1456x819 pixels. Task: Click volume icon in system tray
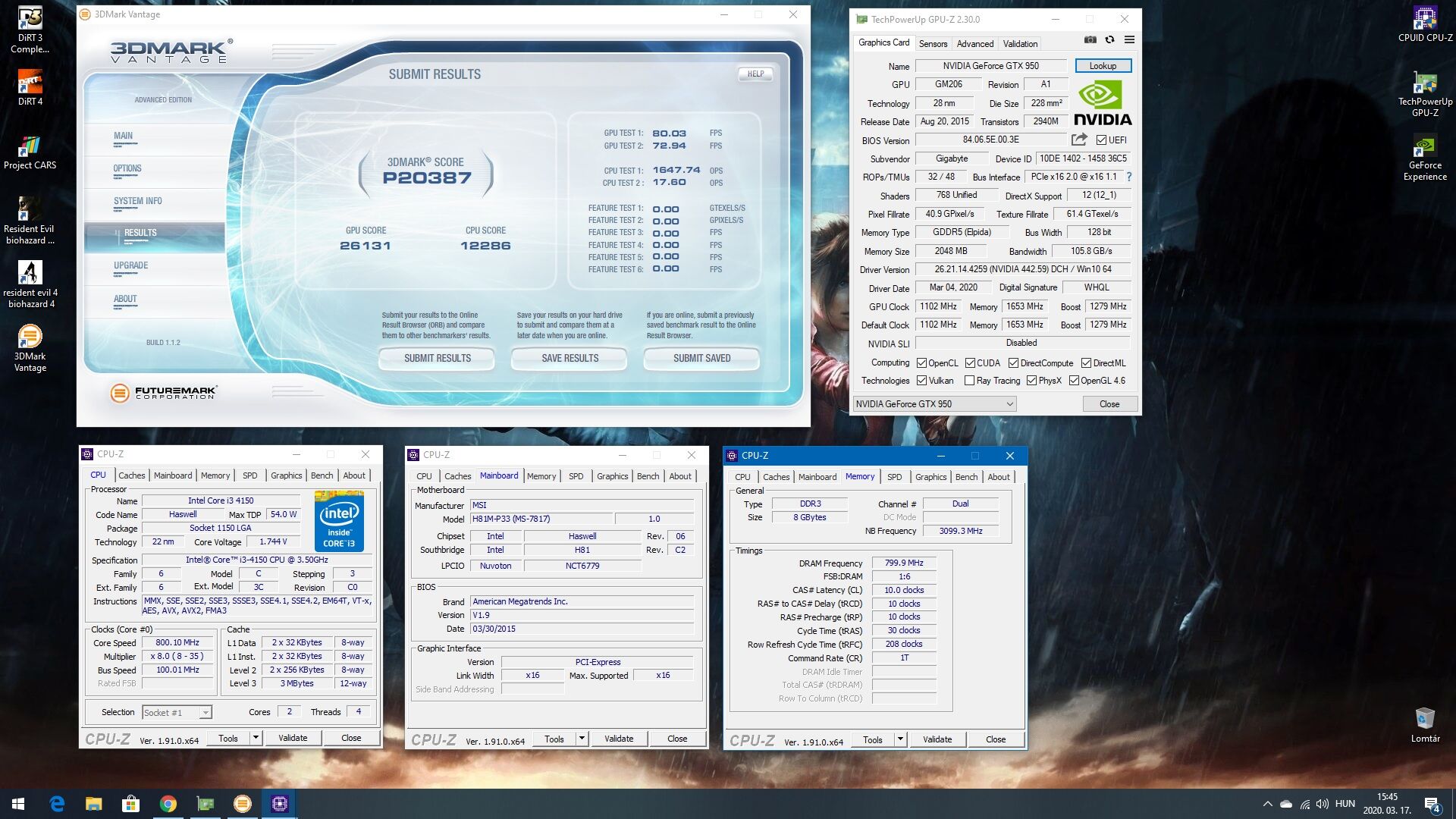[x=1323, y=804]
